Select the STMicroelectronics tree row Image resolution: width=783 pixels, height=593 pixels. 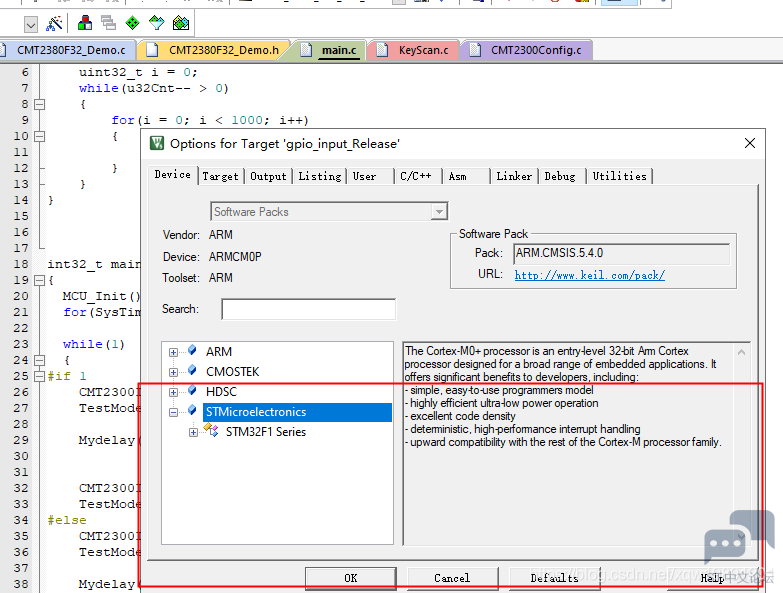click(x=298, y=412)
